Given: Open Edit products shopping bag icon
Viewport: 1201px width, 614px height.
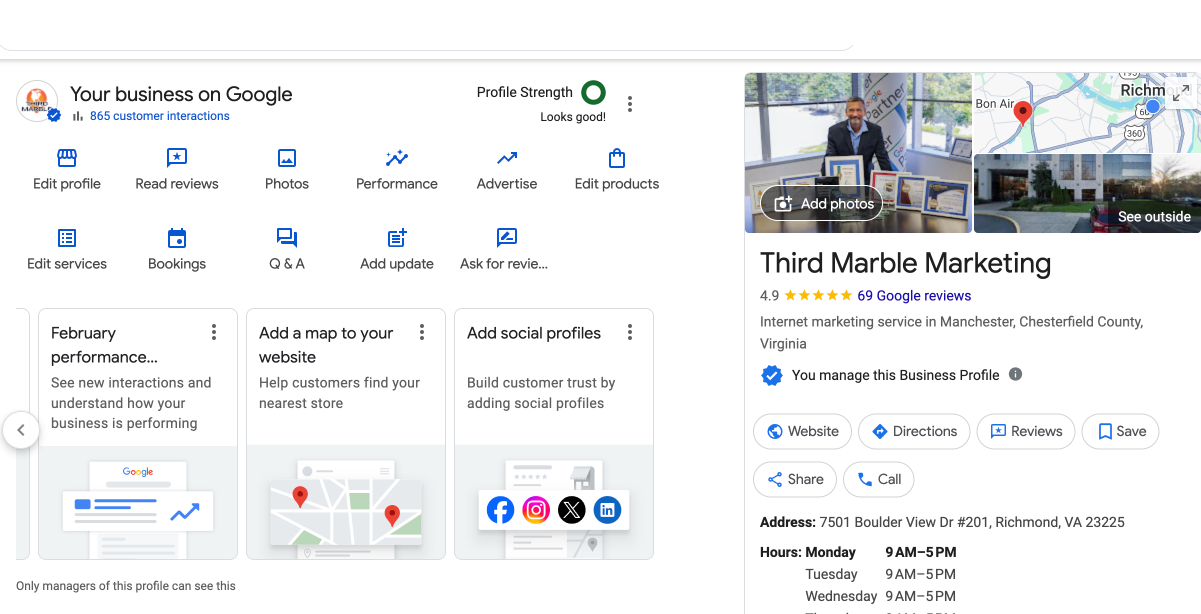Looking at the screenshot, I should pyautogui.click(x=617, y=158).
